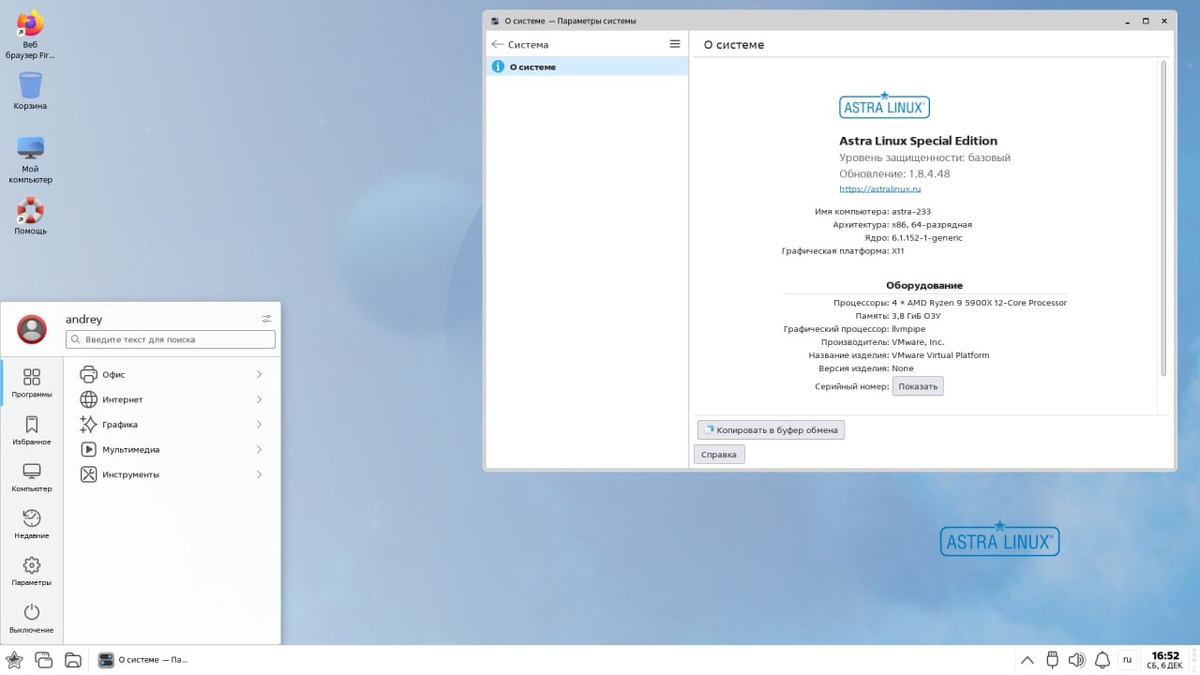Viewport: 1200px width, 675px height.
Task: Switch to Избранное in start menu
Action: 32,430
